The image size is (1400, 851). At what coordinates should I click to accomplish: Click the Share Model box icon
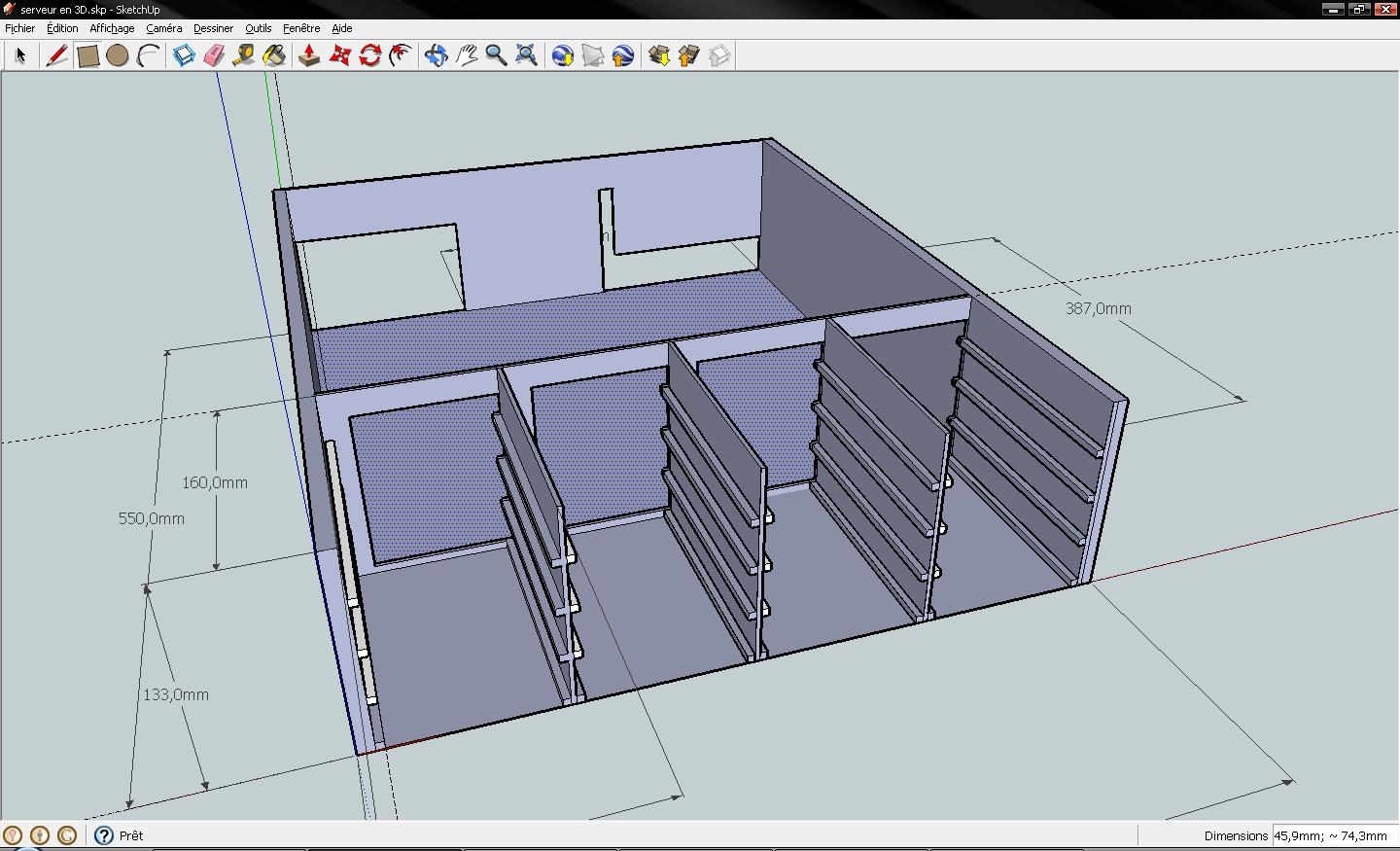pyautogui.click(x=689, y=55)
